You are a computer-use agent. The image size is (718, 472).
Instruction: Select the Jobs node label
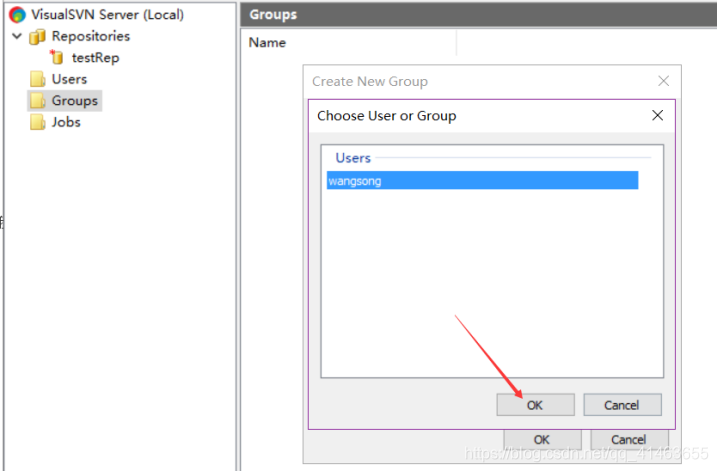(x=66, y=122)
